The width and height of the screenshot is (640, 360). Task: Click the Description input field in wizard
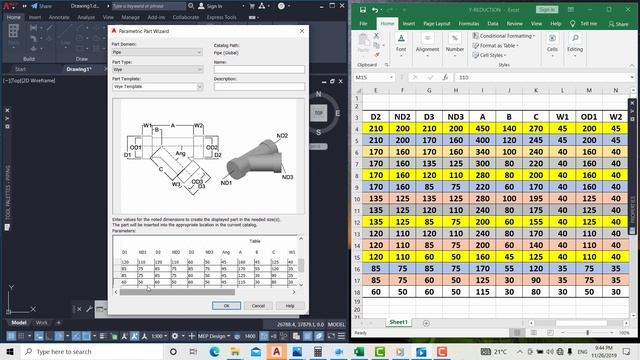pyautogui.click(x=259, y=87)
